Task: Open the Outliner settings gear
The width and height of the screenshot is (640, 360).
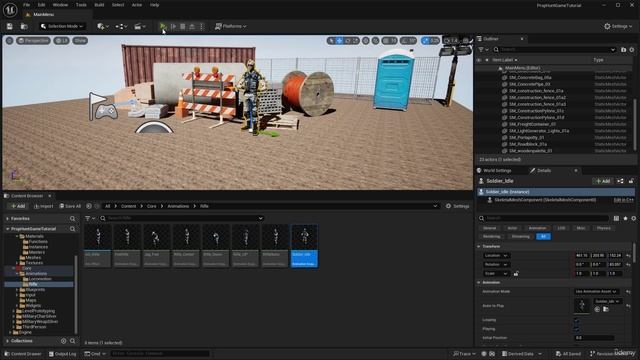Action: pyautogui.click(x=632, y=49)
